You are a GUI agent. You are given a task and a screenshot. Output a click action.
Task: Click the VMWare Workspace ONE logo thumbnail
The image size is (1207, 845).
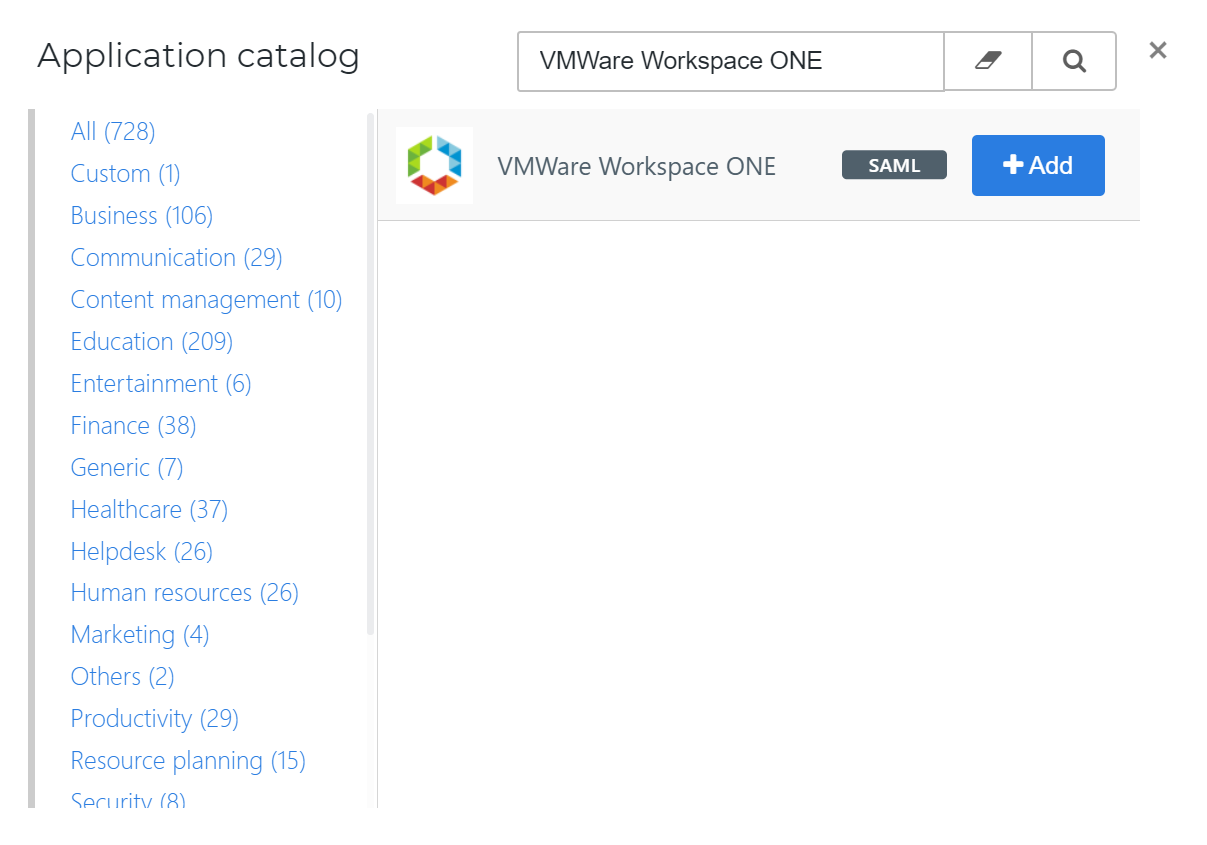pos(434,166)
